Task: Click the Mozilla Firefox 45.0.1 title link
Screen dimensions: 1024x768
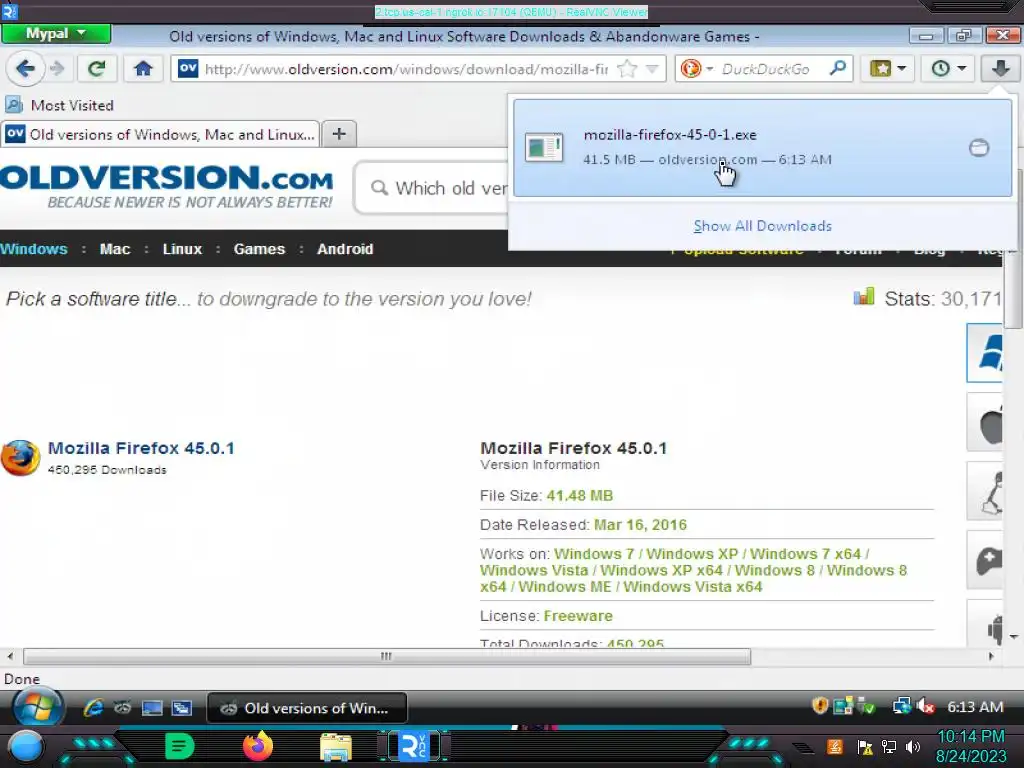Action: point(141,448)
